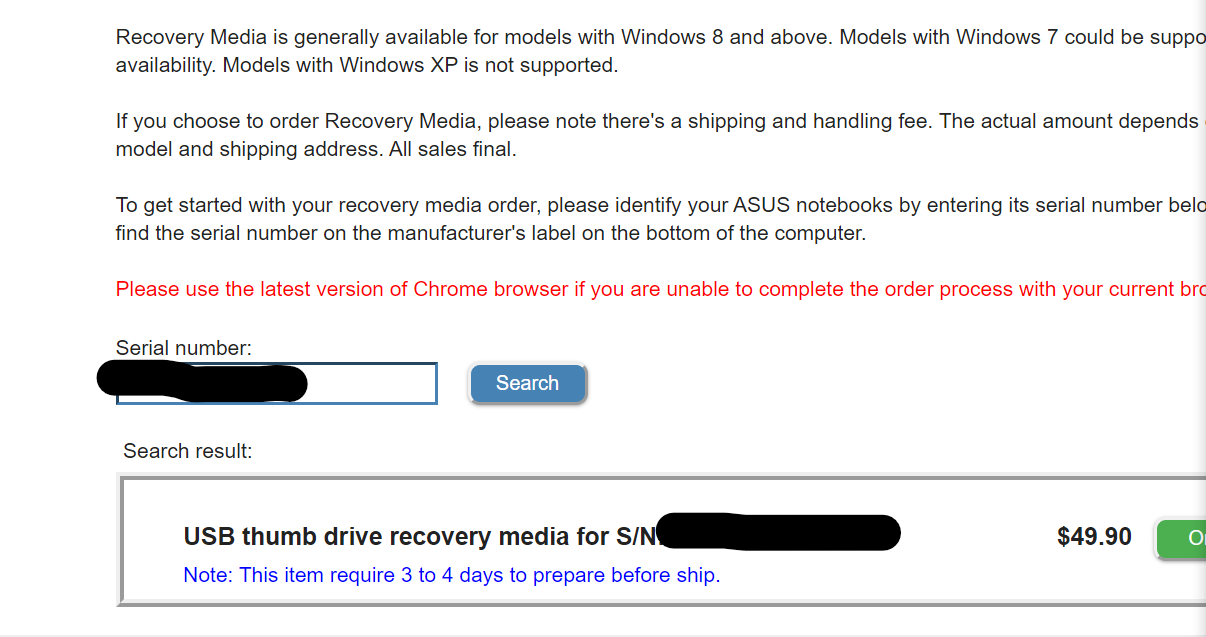1206x637 pixels.
Task: Click the Search button
Action: (527, 383)
